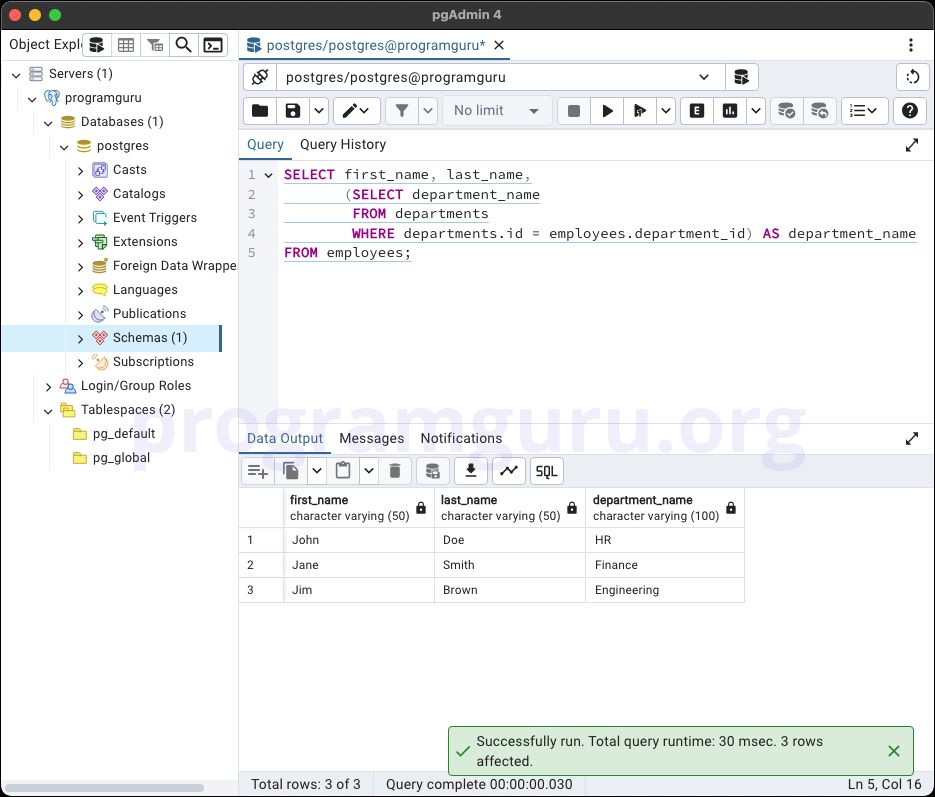Click the SQL button in results toolbar

(x=546, y=471)
